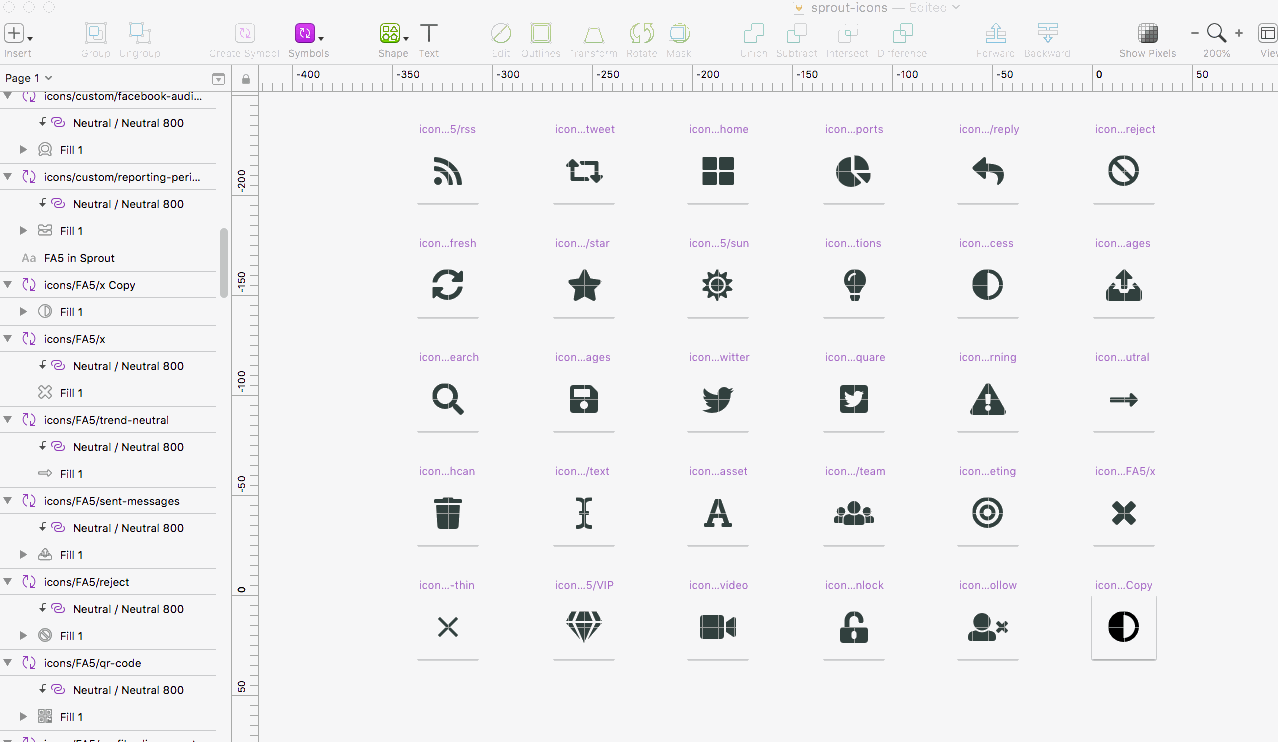Select the reject circle-slash icon
This screenshot has height=742, width=1278.
coord(1124,171)
